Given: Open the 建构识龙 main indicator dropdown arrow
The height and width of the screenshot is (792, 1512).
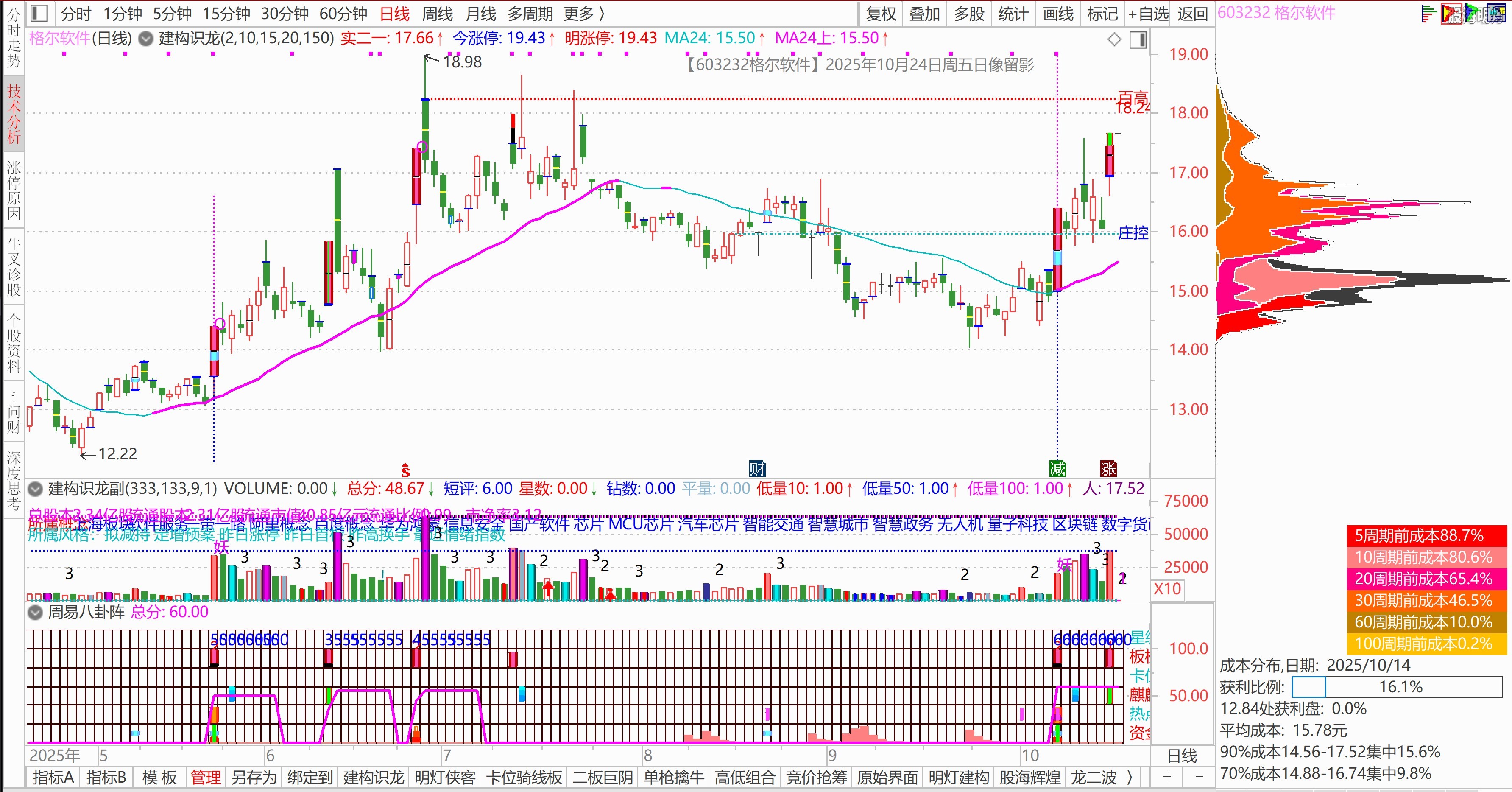Looking at the screenshot, I should [x=145, y=39].
